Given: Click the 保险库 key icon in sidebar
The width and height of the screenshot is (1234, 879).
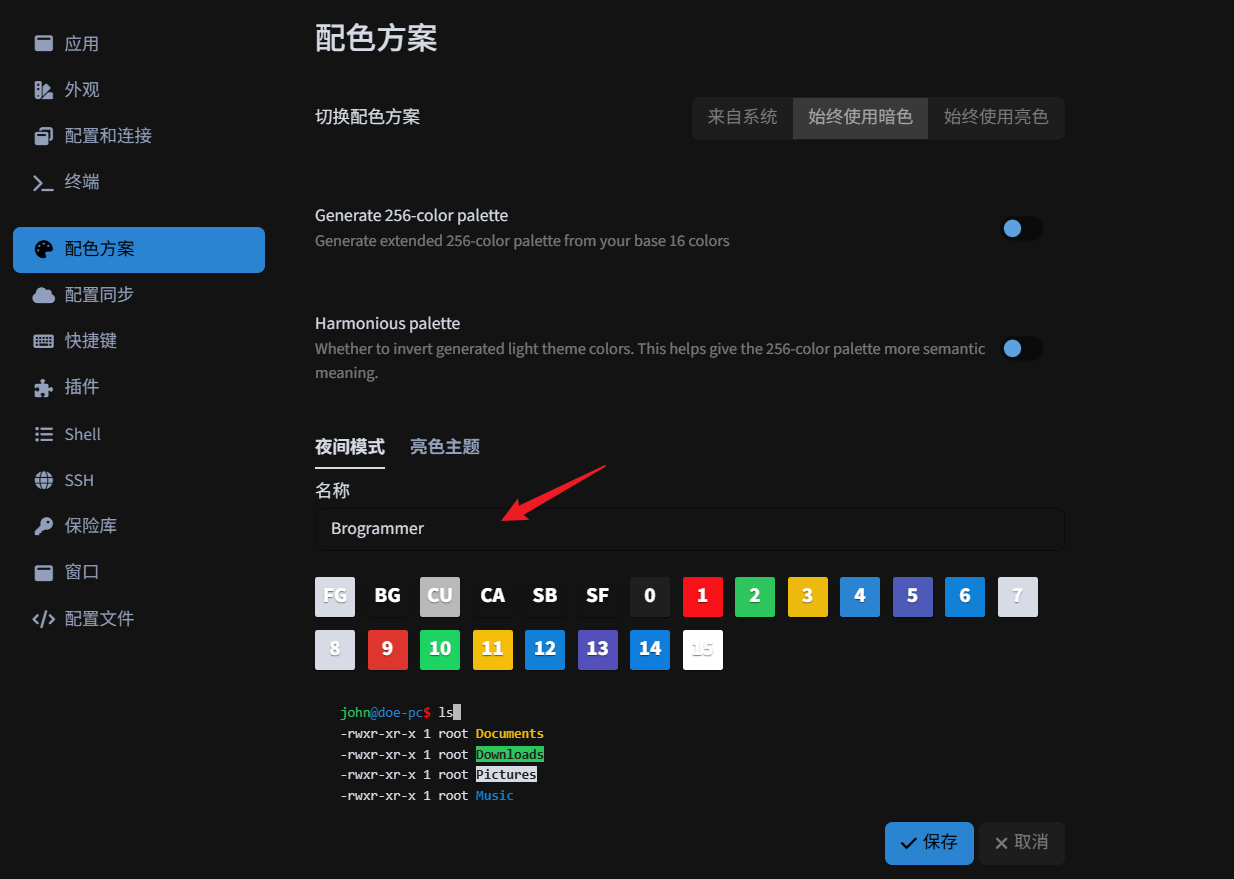Looking at the screenshot, I should 43,526.
